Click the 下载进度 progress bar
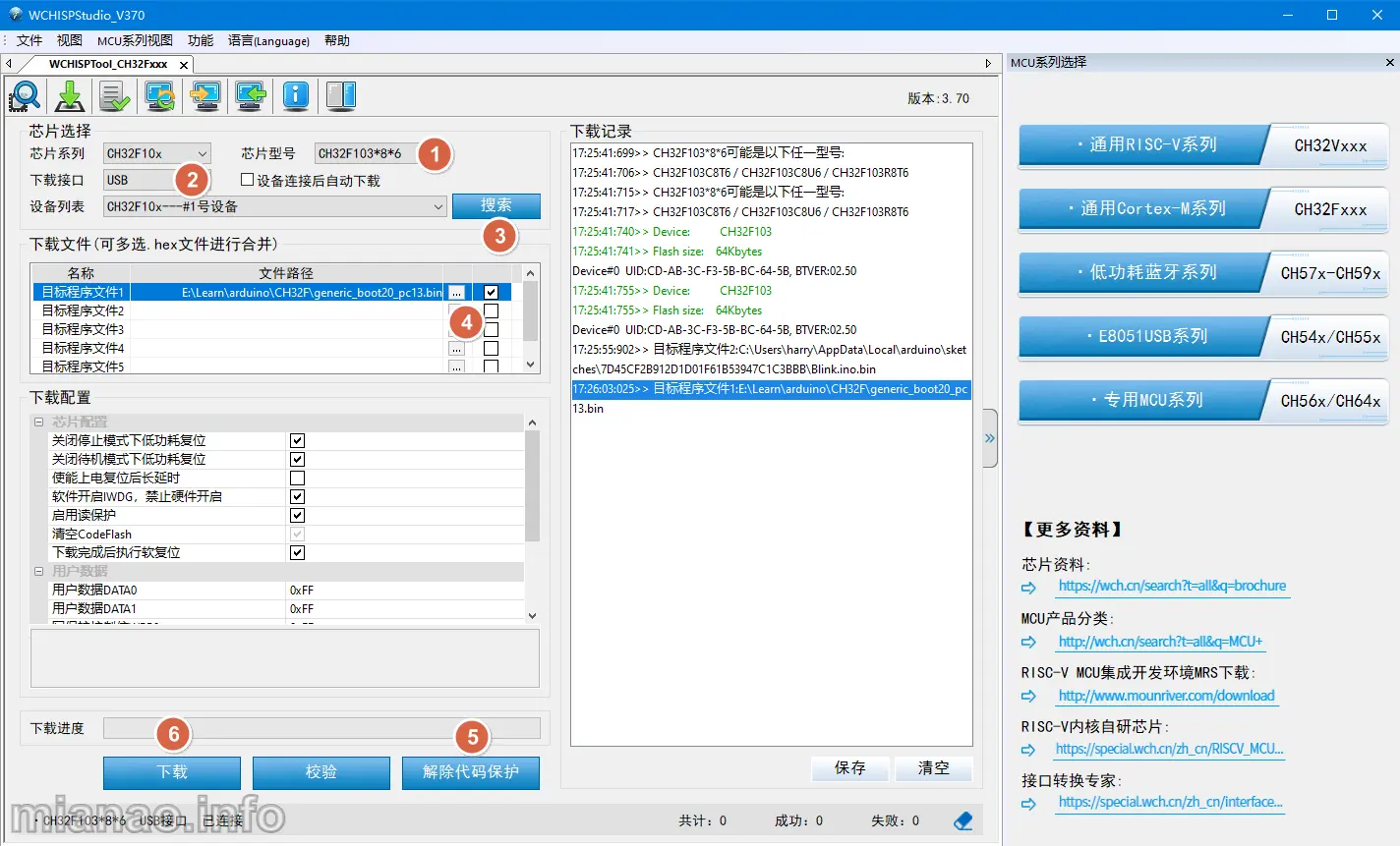This screenshot has height=846, width=1400. [321, 728]
